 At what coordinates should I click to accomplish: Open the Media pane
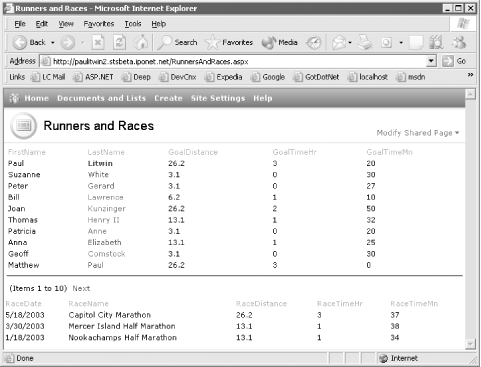click(x=279, y=43)
